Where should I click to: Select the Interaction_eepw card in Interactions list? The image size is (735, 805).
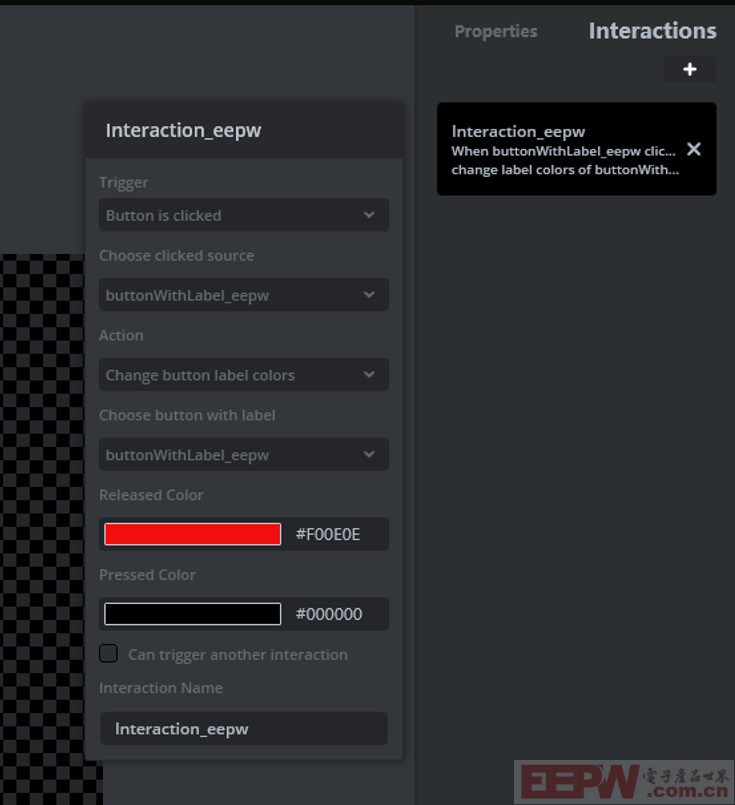click(576, 149)
